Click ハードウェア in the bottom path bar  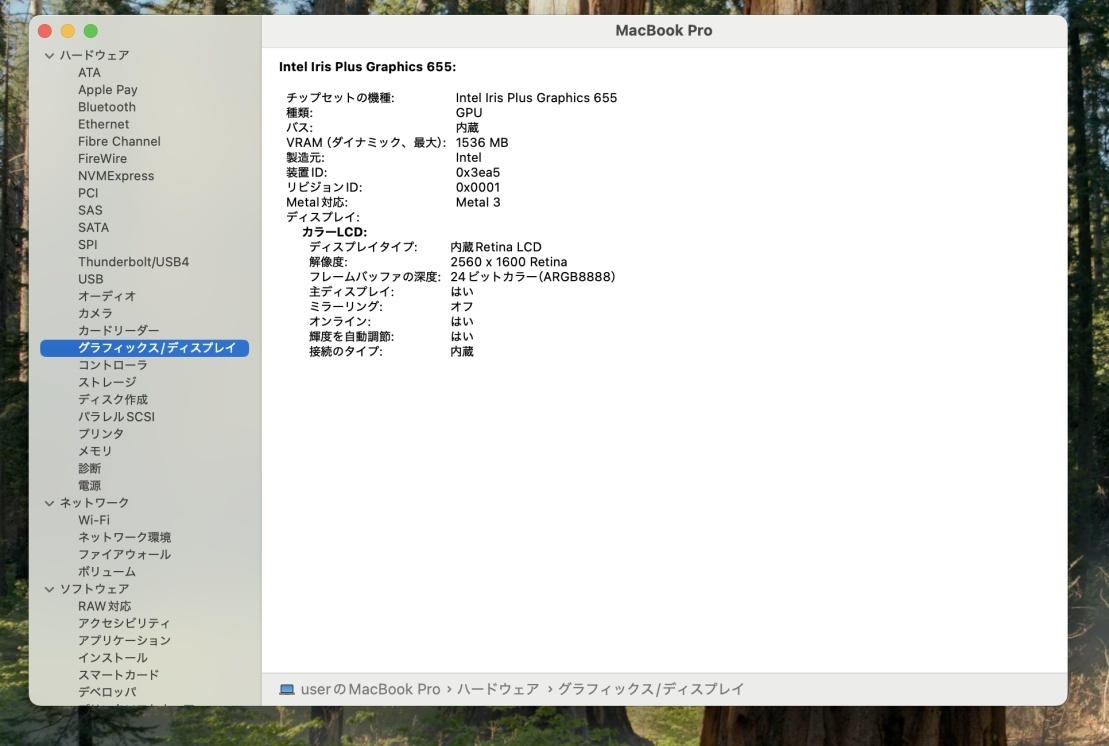pyautogui.click(x=498, y=689)
